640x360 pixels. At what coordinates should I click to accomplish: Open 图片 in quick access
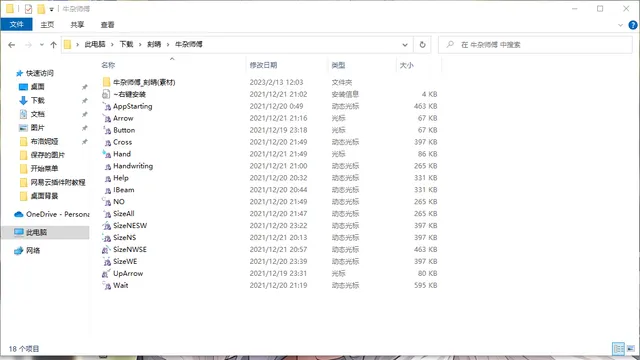[38, 128]
